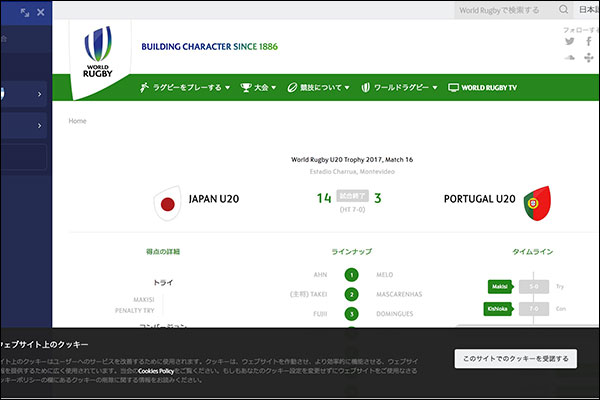The image size is (600, 400).
Task: Click the Makisi try timeline marker
Action: [x=500, y=287]
